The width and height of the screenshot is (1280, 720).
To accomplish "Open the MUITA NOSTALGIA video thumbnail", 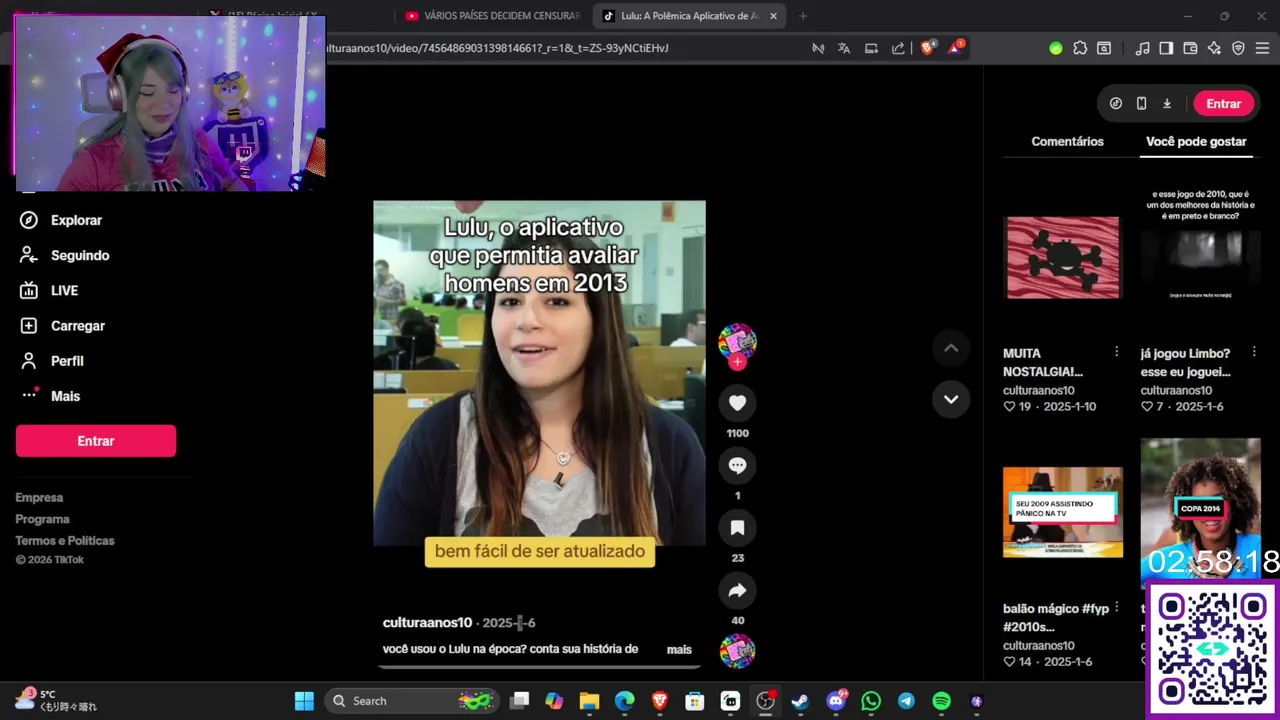I will click(x=1062, y=257).
